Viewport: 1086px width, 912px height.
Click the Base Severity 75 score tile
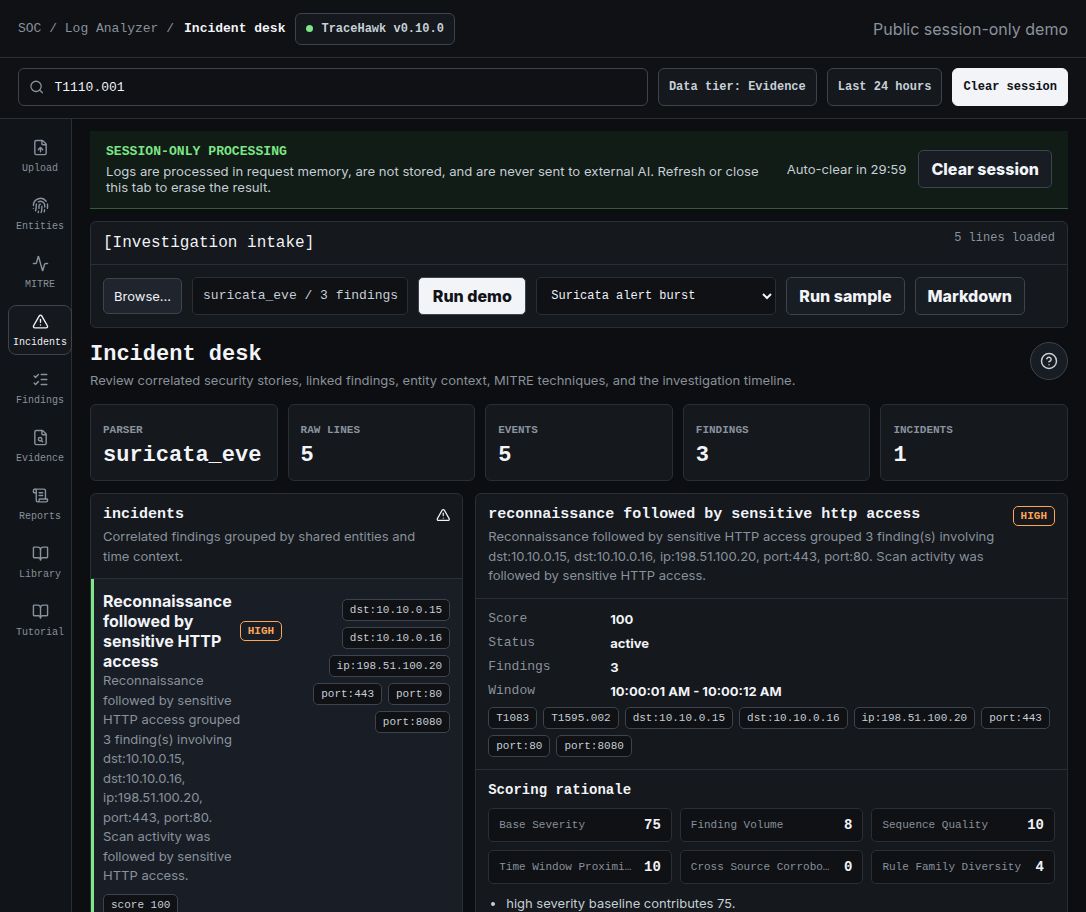point(580,825)
